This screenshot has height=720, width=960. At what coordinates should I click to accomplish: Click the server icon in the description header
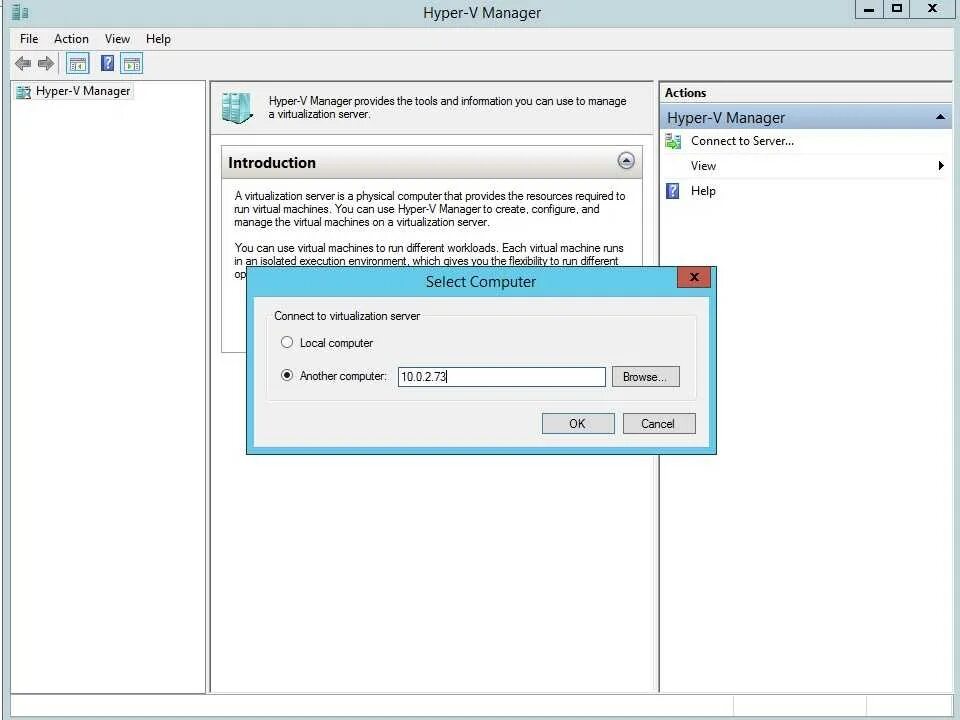[237, 108]
